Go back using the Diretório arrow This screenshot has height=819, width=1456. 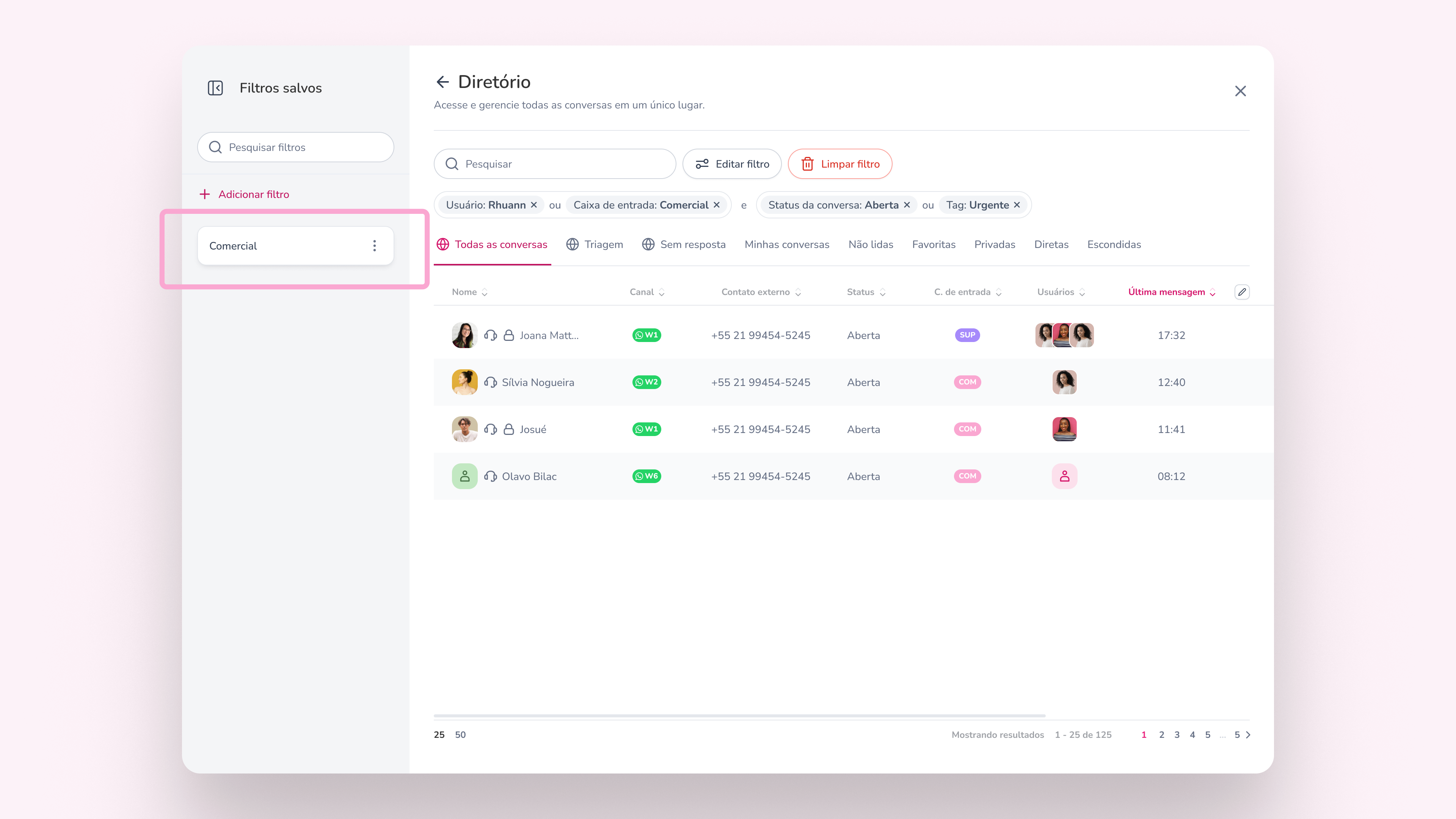click(442, 82)
